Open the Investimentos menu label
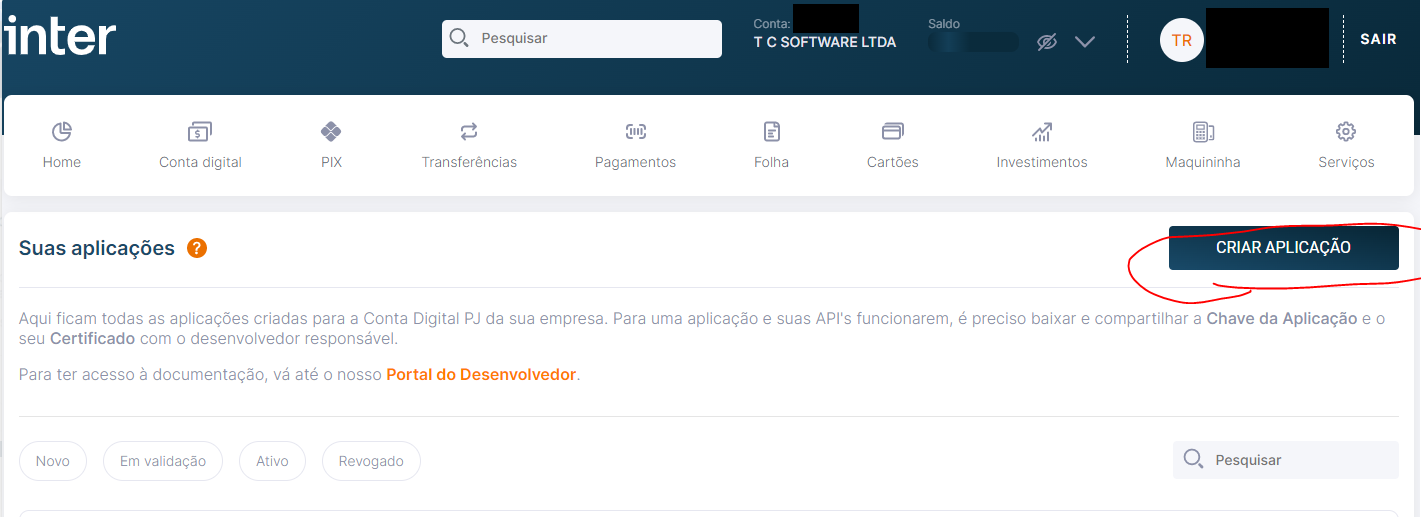 (1042, 162)
